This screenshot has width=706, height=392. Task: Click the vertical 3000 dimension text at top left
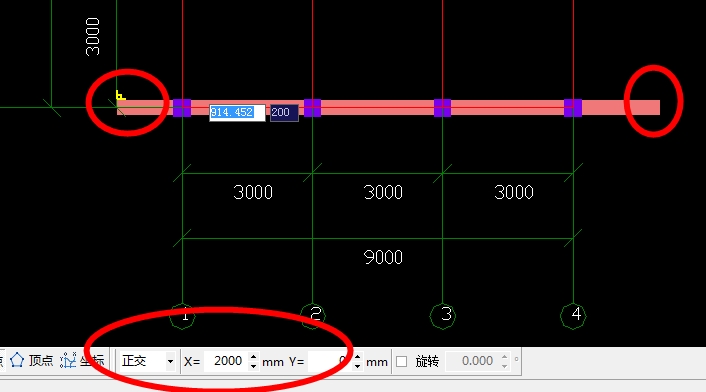point(93,37)
